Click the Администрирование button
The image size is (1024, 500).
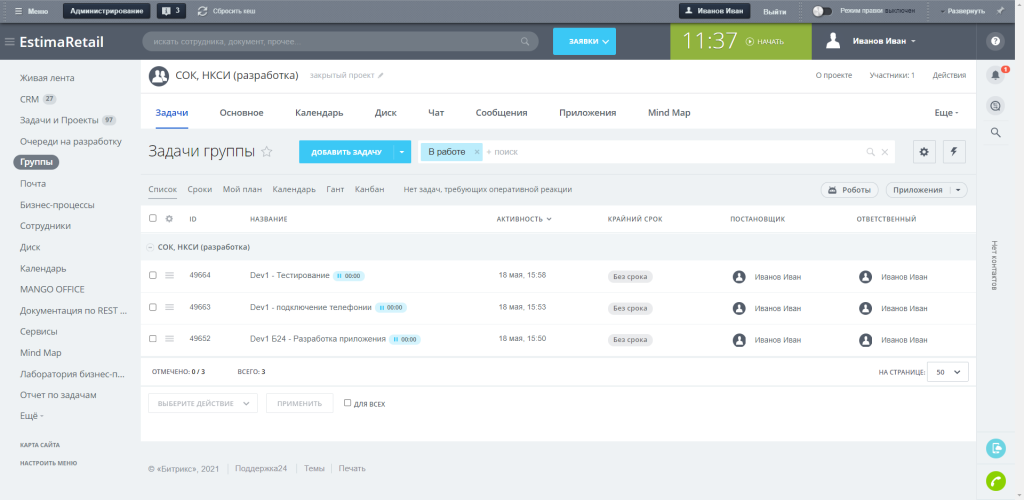[106, 11]
